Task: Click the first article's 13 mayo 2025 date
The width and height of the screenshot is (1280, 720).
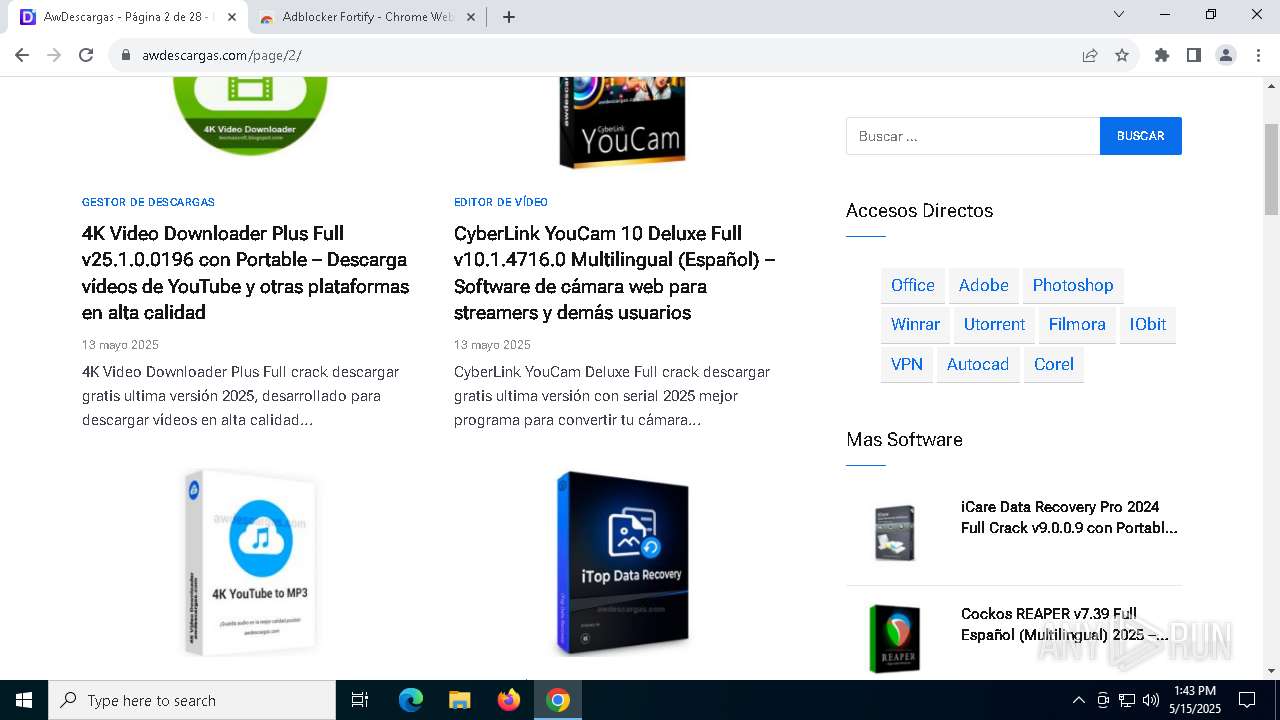Action: click(120, 345)
